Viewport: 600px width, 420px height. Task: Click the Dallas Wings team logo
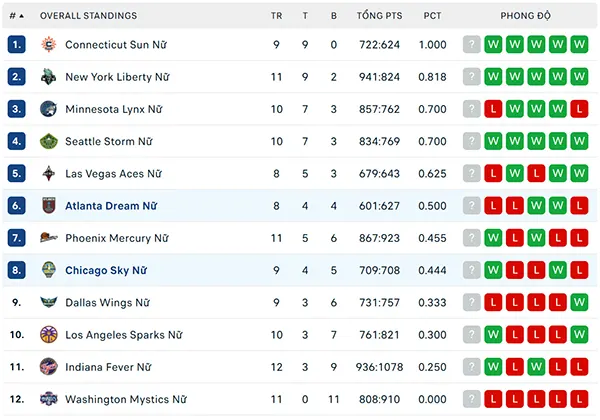pyautogui.click(x=49, y=303)
